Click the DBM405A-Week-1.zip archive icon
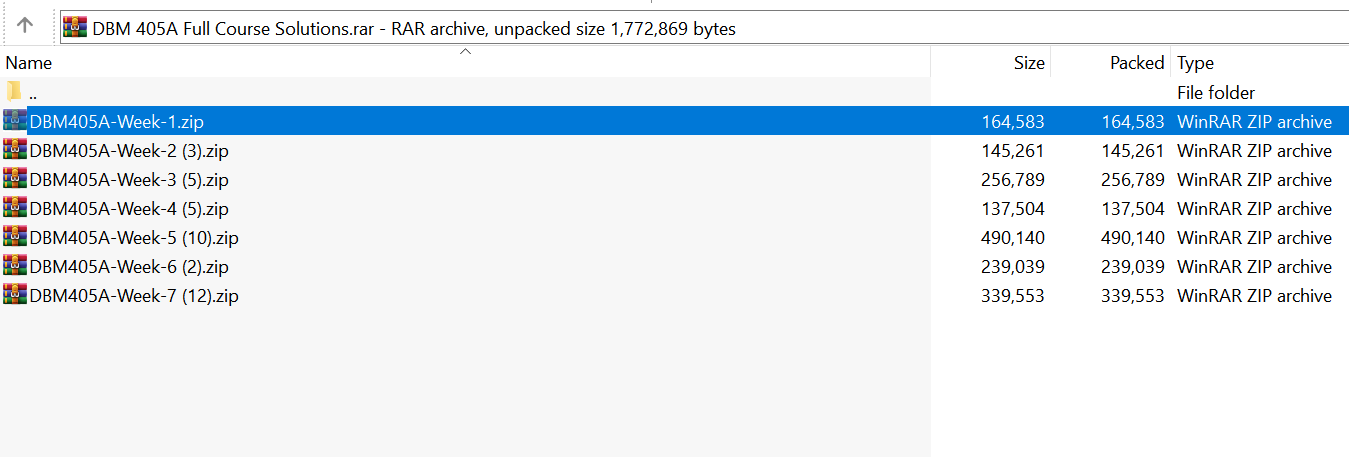1349x457 pixels. coord(15,122)
